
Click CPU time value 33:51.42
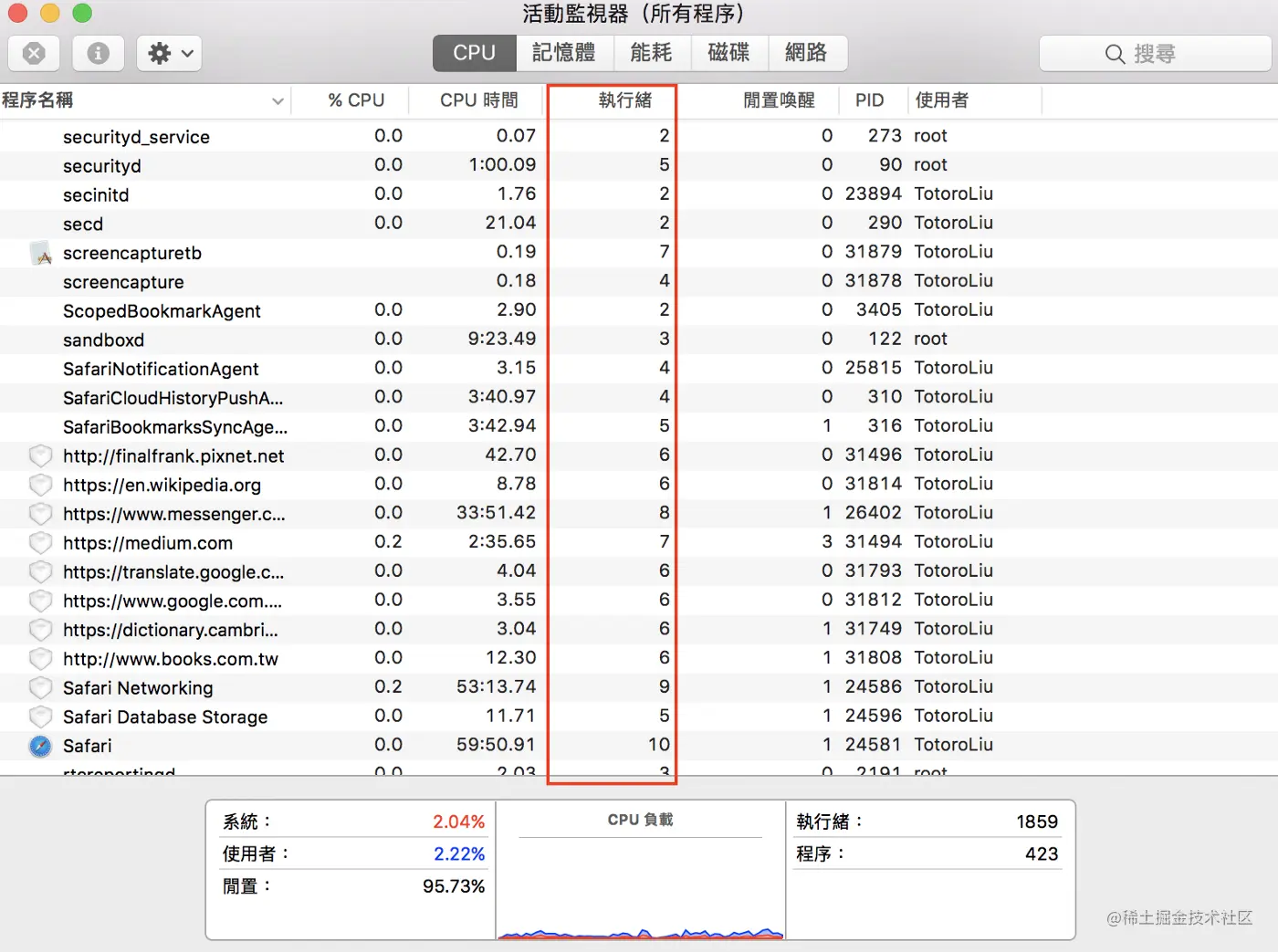click(x=496, y=513)
